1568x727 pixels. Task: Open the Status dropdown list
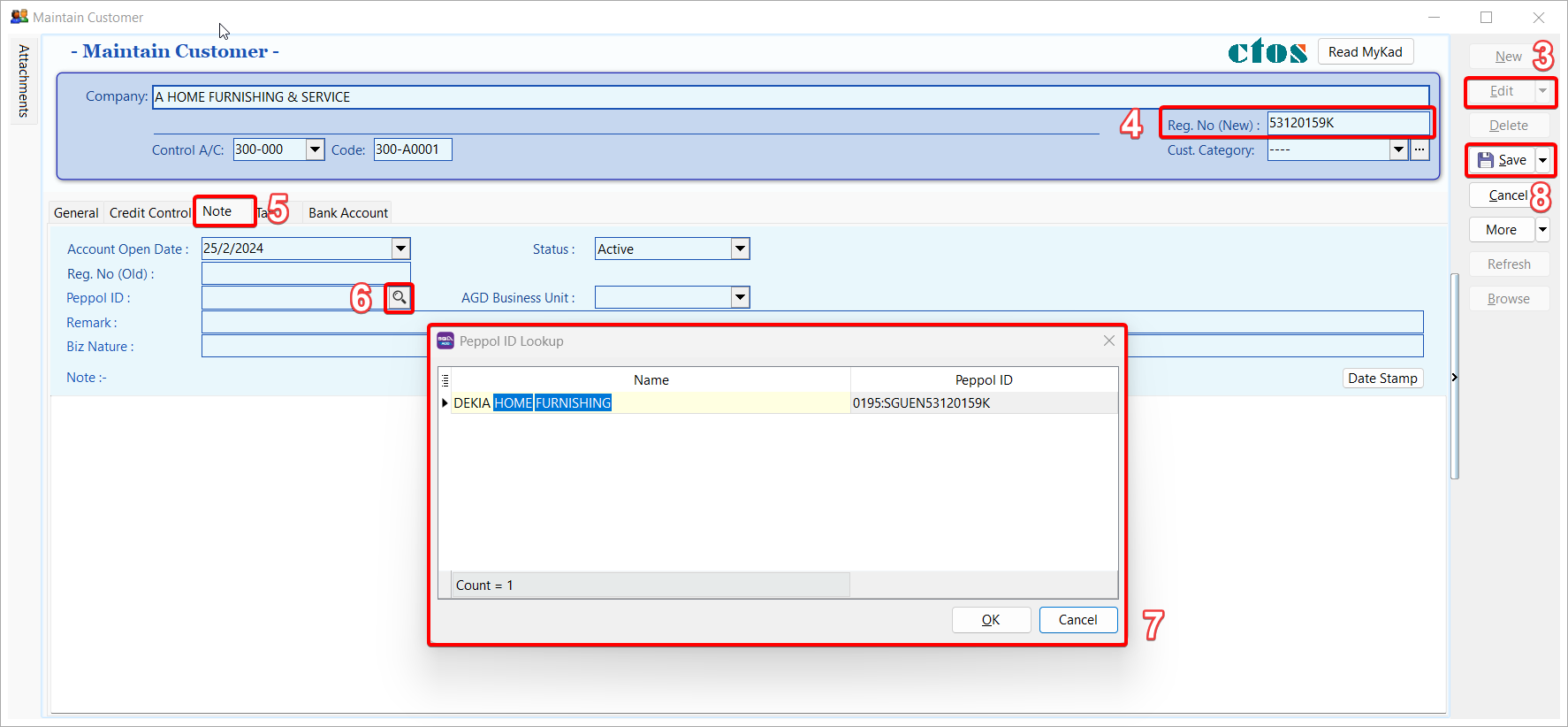[740, 249]
